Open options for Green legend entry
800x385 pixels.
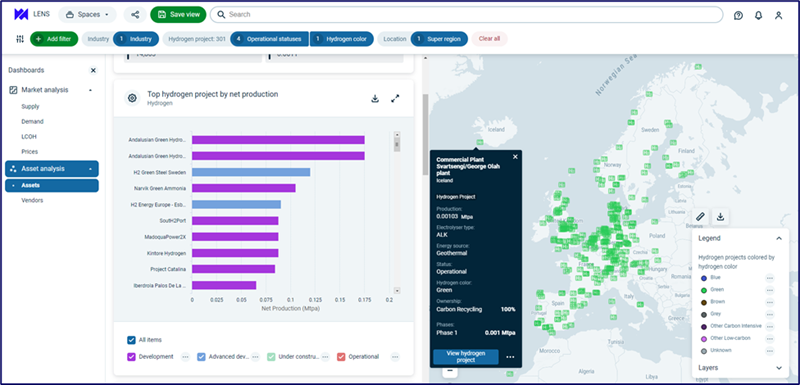click(769, 290)
